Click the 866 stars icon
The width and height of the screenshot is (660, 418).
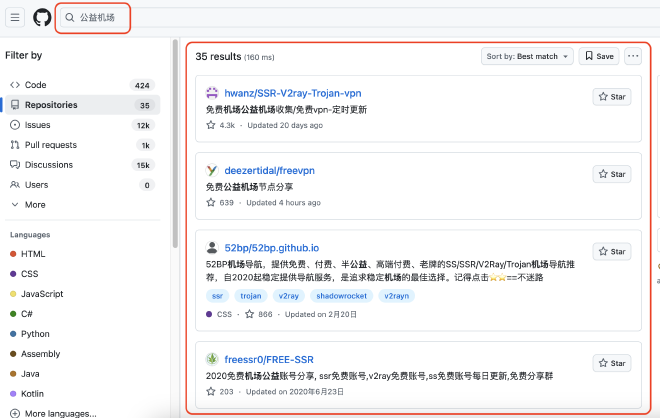250,314
